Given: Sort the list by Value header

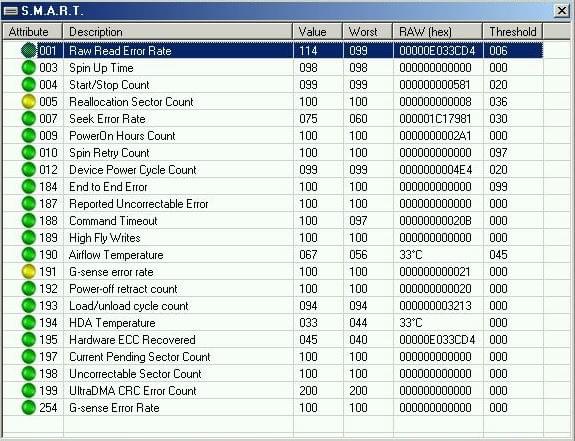Looking at the screenshot, I should click(x=318, y=32).
